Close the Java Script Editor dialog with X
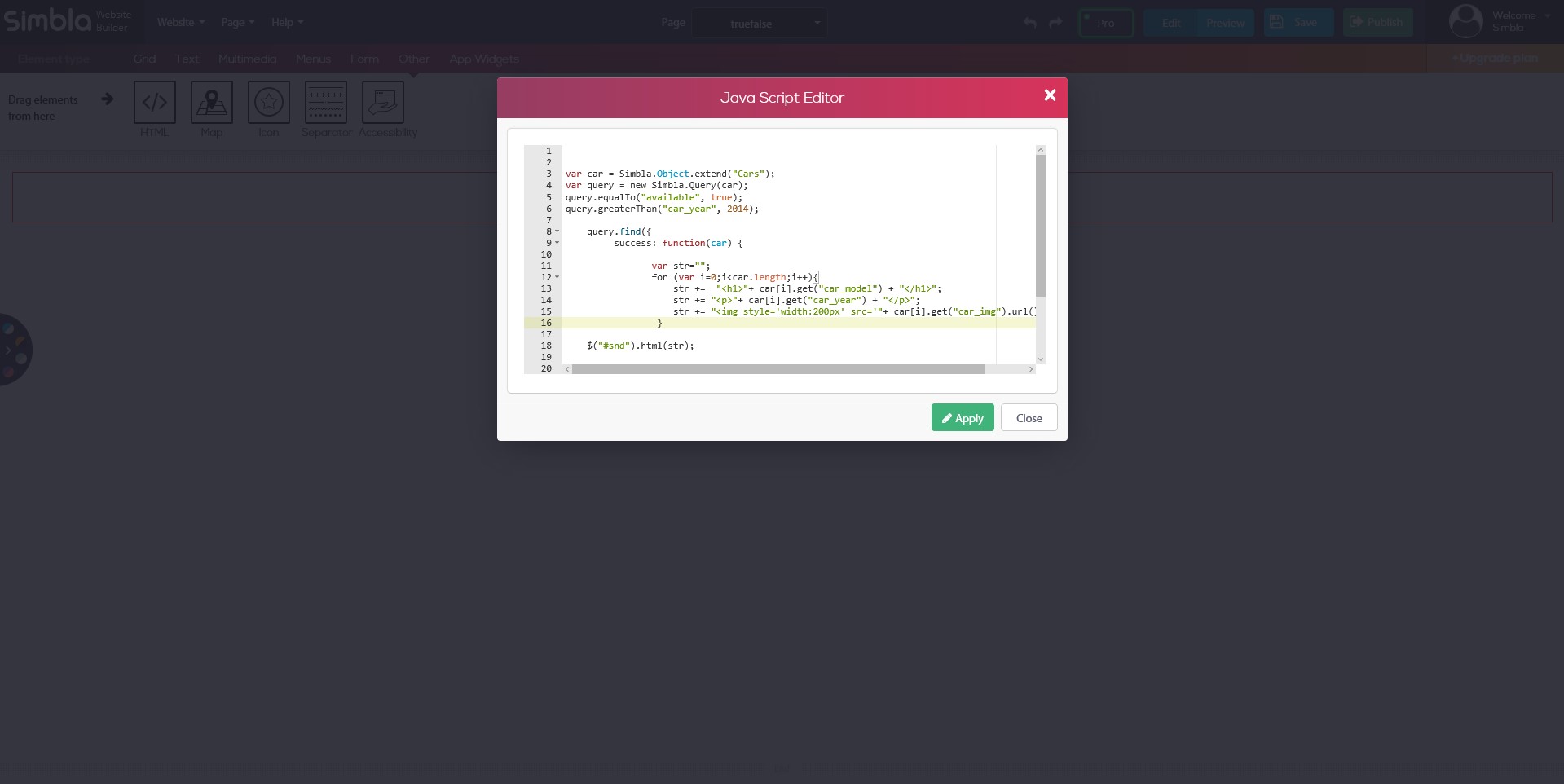The width and height of the screenshot is (1564, 784). click(1050, 95)
